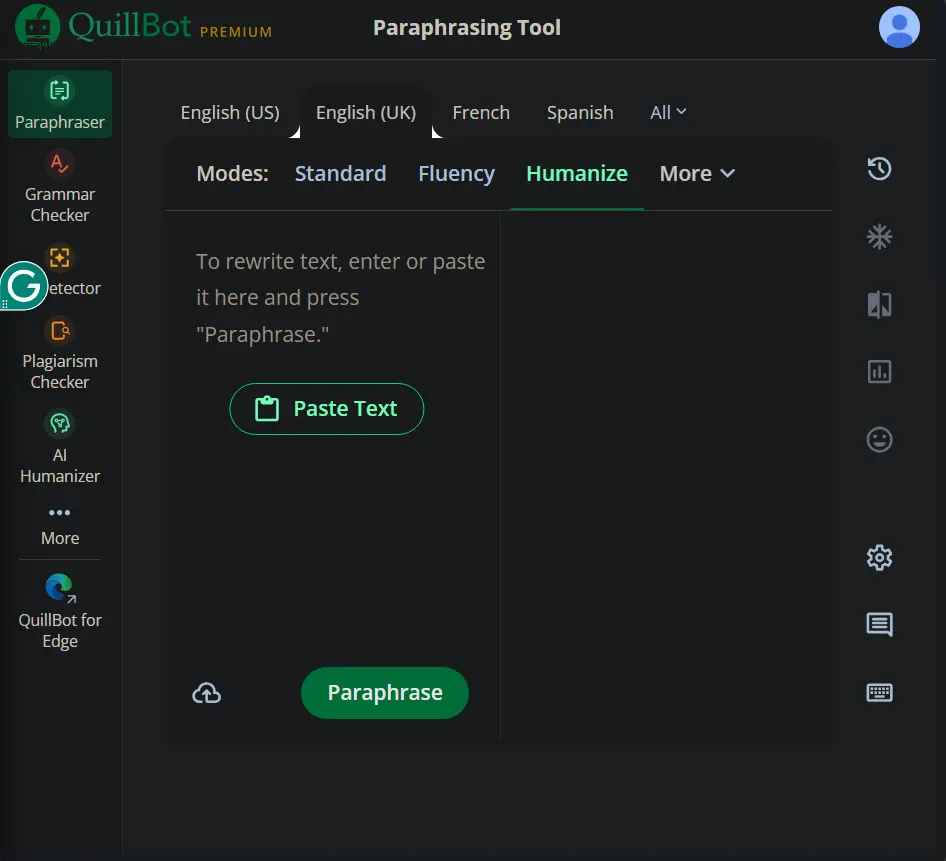
Task: Open settings gear icon
Action: 879,558
